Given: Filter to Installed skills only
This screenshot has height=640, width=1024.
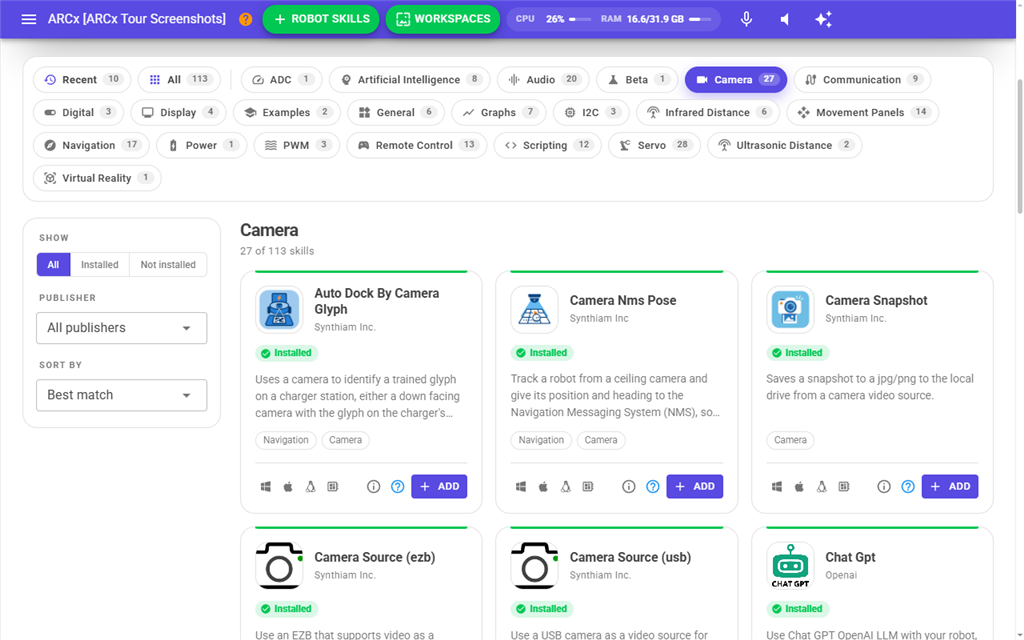Looking at the screenshot, I should [100, 264].
